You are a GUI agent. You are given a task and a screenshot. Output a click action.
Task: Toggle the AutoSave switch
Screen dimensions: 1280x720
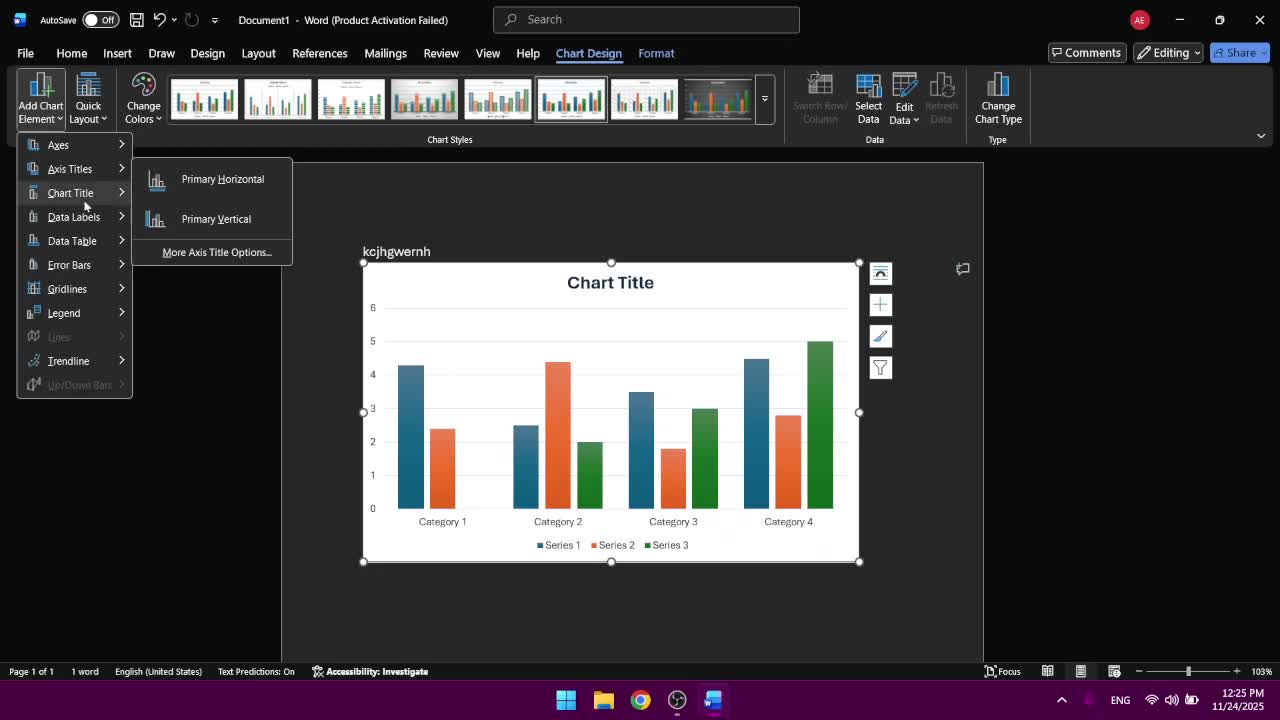[x=100, y=20]
